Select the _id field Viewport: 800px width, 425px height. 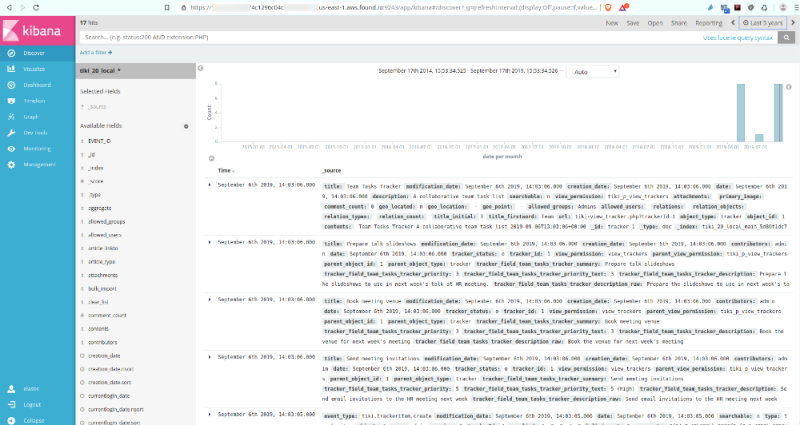92,155
